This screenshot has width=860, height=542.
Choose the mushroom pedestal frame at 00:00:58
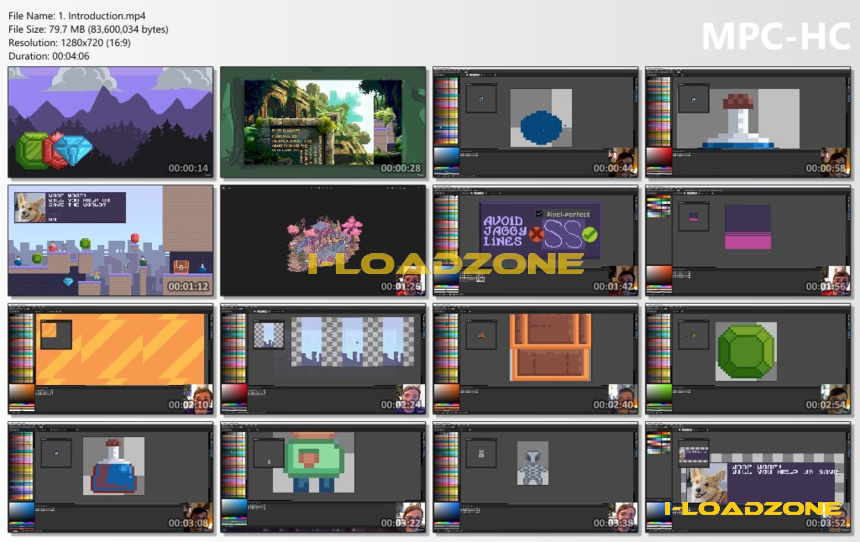point(748,122)
